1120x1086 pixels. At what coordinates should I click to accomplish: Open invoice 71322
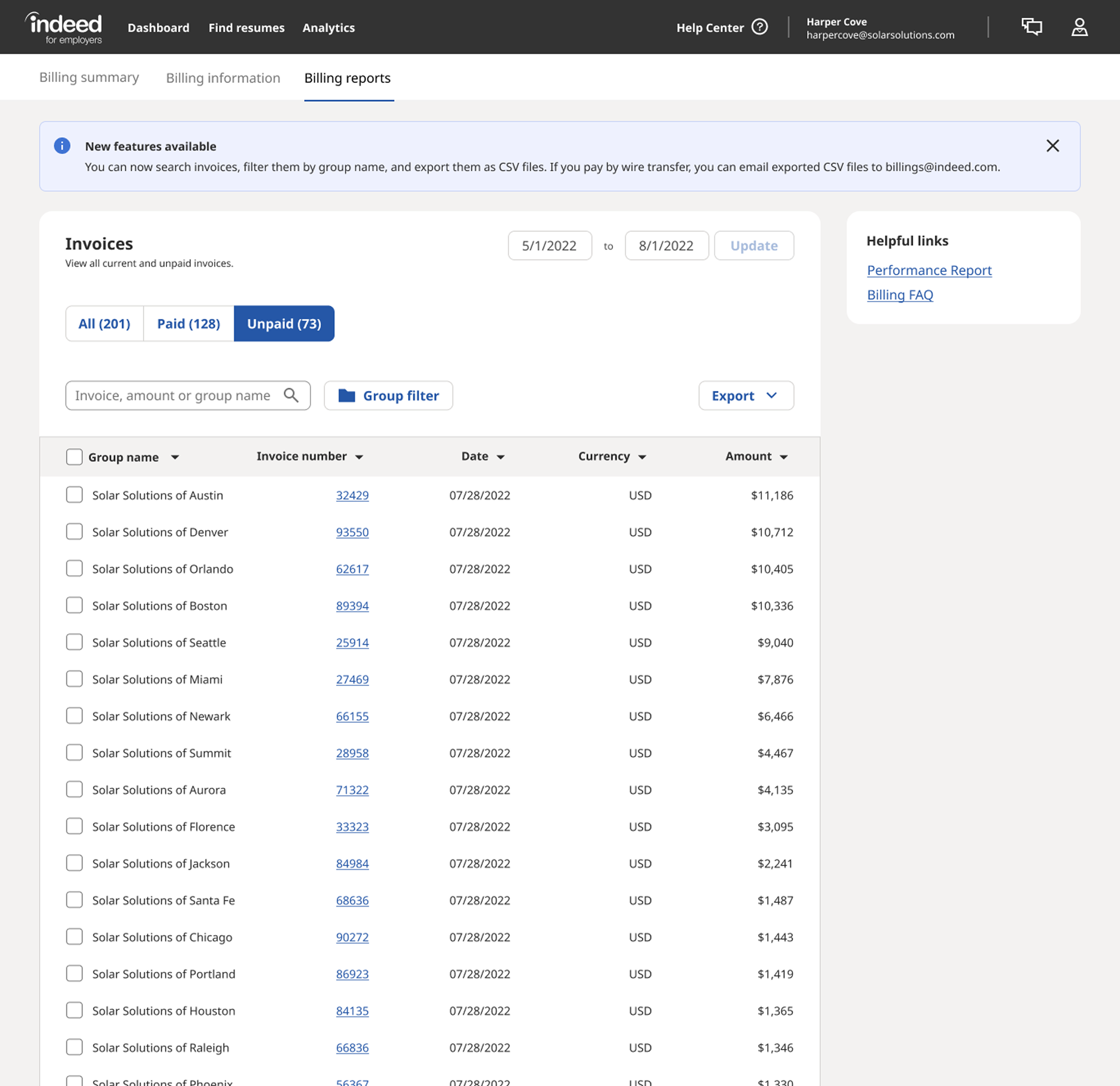pyautogui.click(x=352, y=790)
